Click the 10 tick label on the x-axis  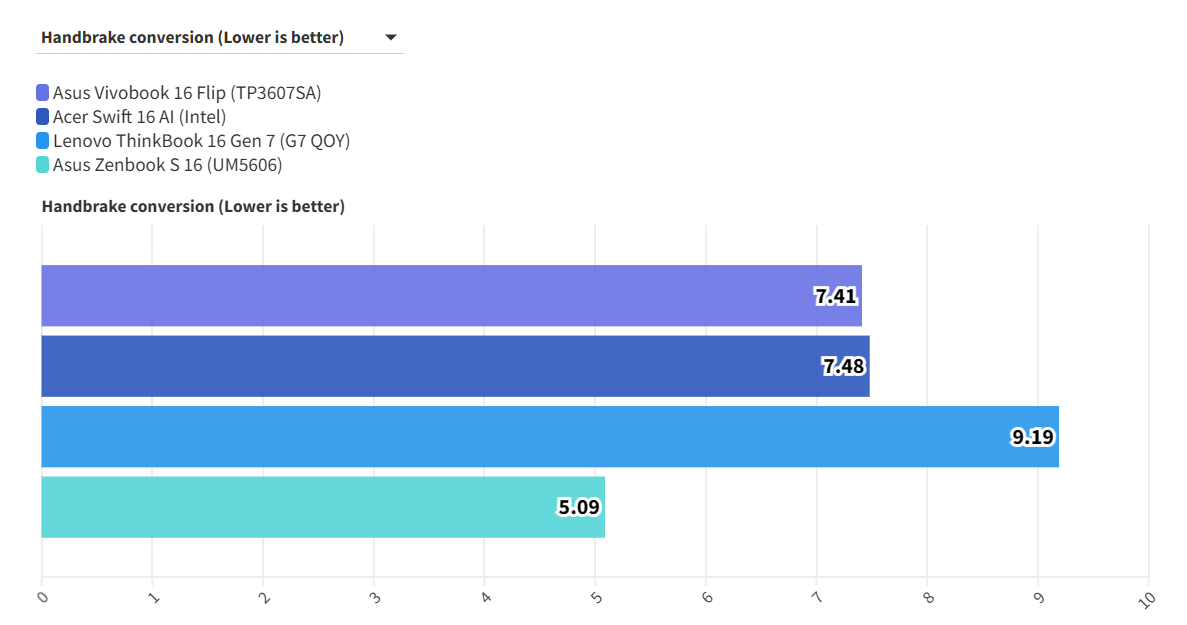point(1147,598)
